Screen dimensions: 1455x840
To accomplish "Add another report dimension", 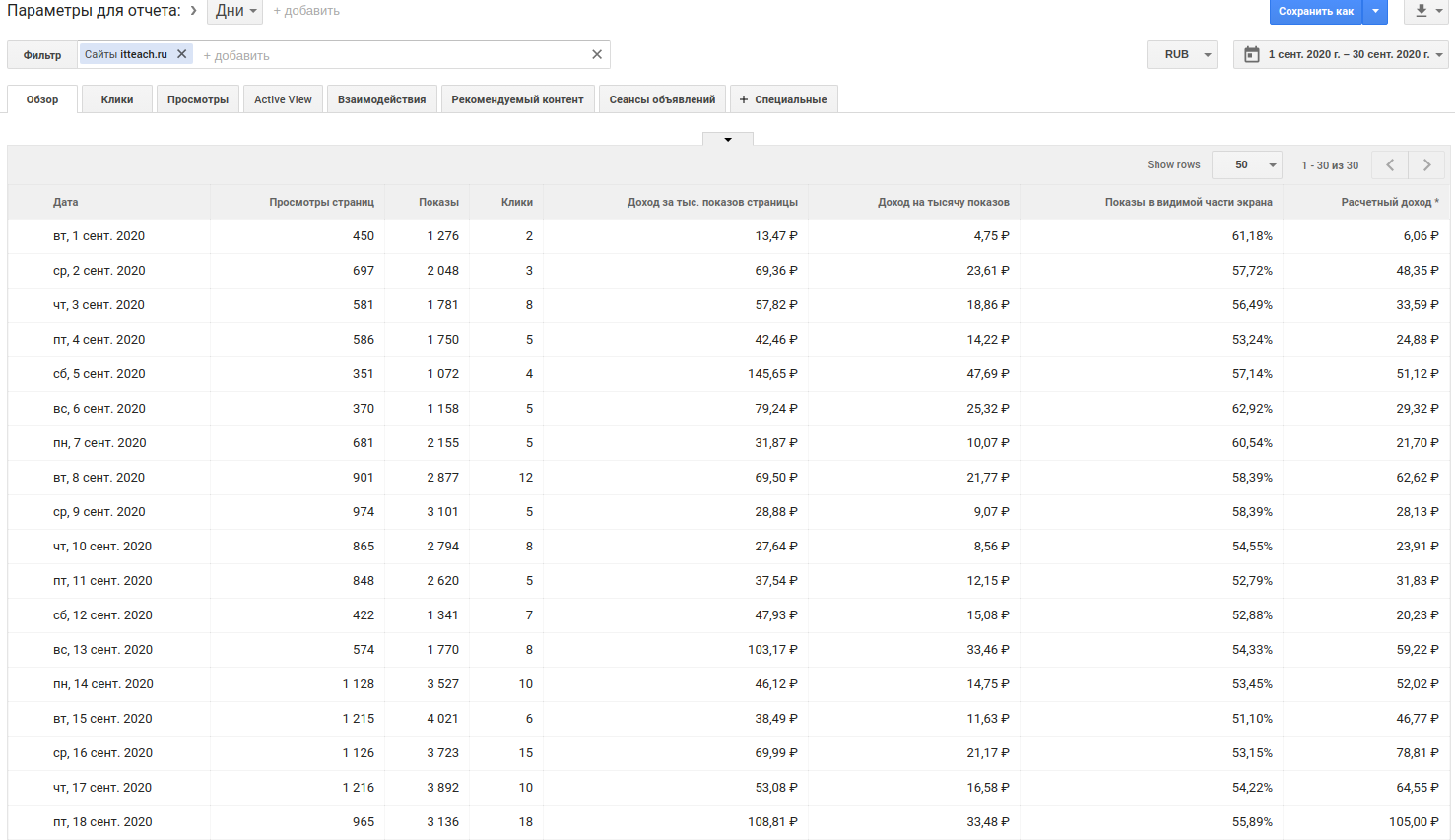I will point(306,11).
